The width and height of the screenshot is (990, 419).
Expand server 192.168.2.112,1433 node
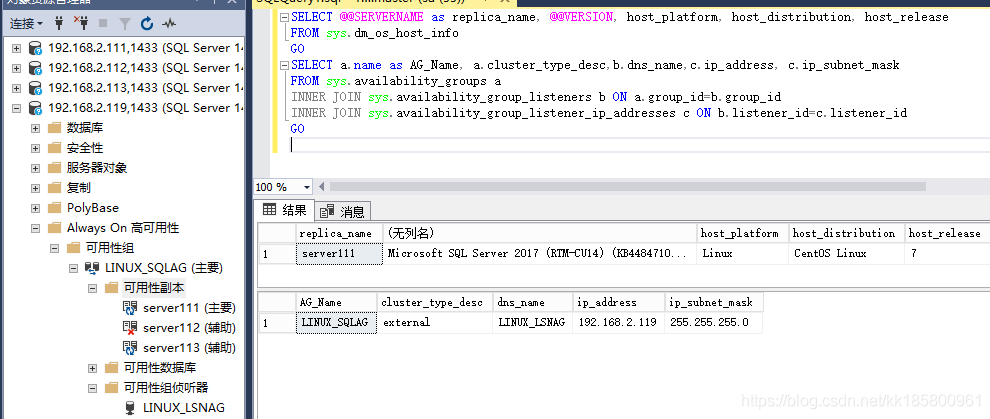click(x=16, y=68)
